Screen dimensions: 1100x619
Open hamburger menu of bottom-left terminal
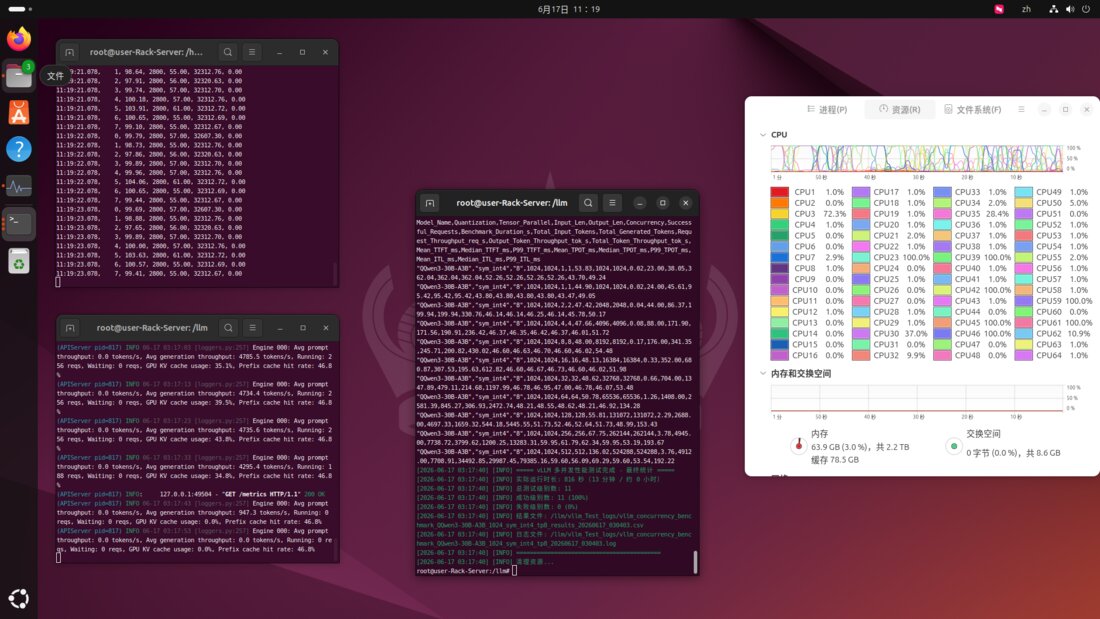click(x=253, y=328)
